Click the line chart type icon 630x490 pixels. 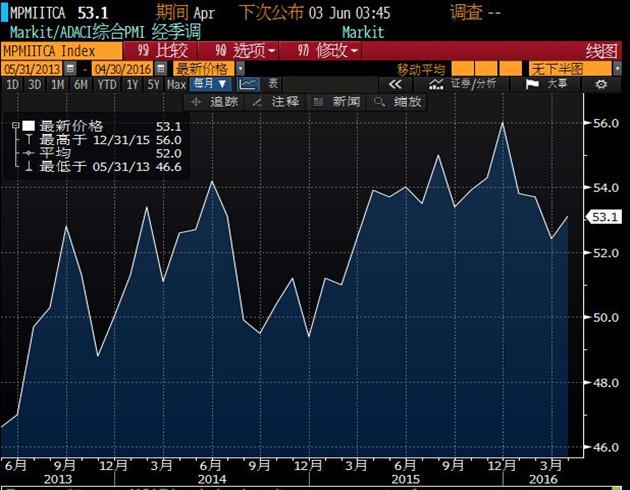click(248, 85)
